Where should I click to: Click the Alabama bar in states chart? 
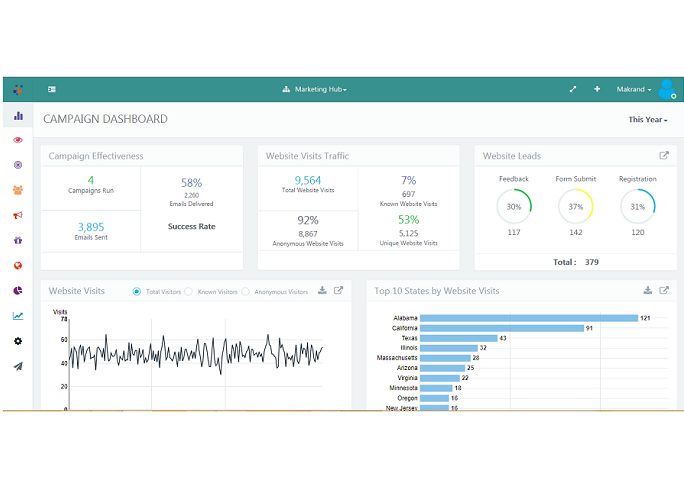[x=528, y=318]
